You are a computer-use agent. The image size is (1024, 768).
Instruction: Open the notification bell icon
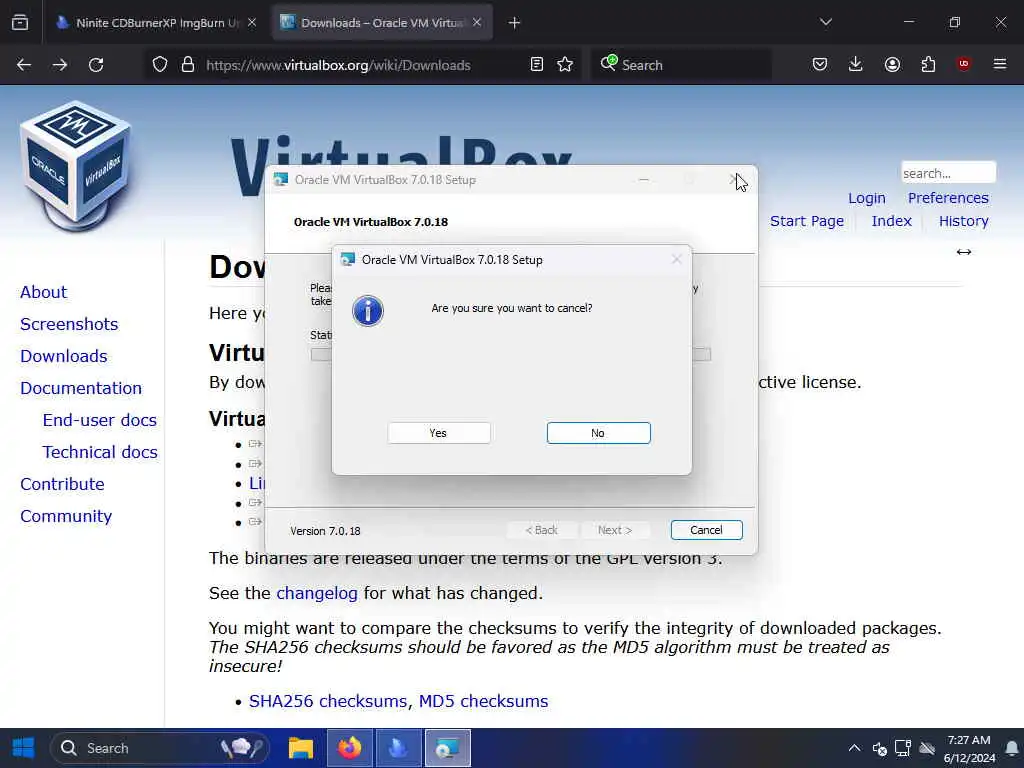coord(1012,748)
